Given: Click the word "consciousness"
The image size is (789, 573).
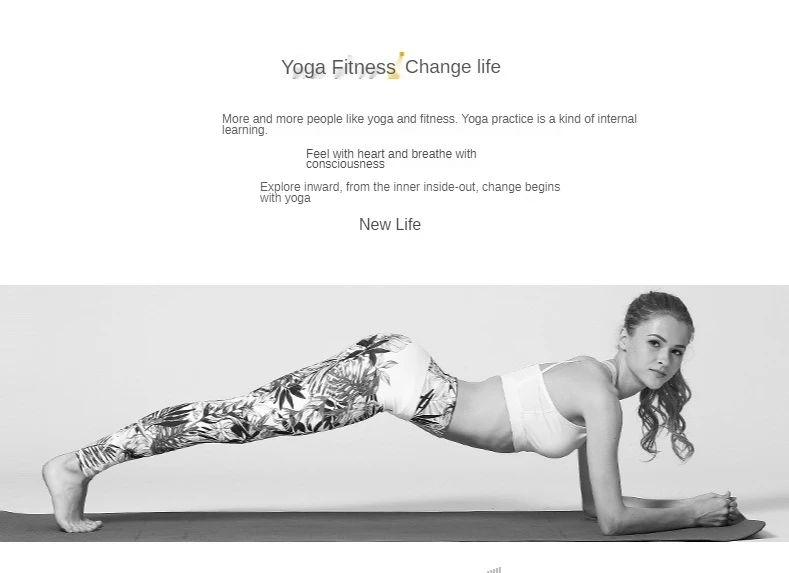Looking at the screenshot, I should coord(345,165).
